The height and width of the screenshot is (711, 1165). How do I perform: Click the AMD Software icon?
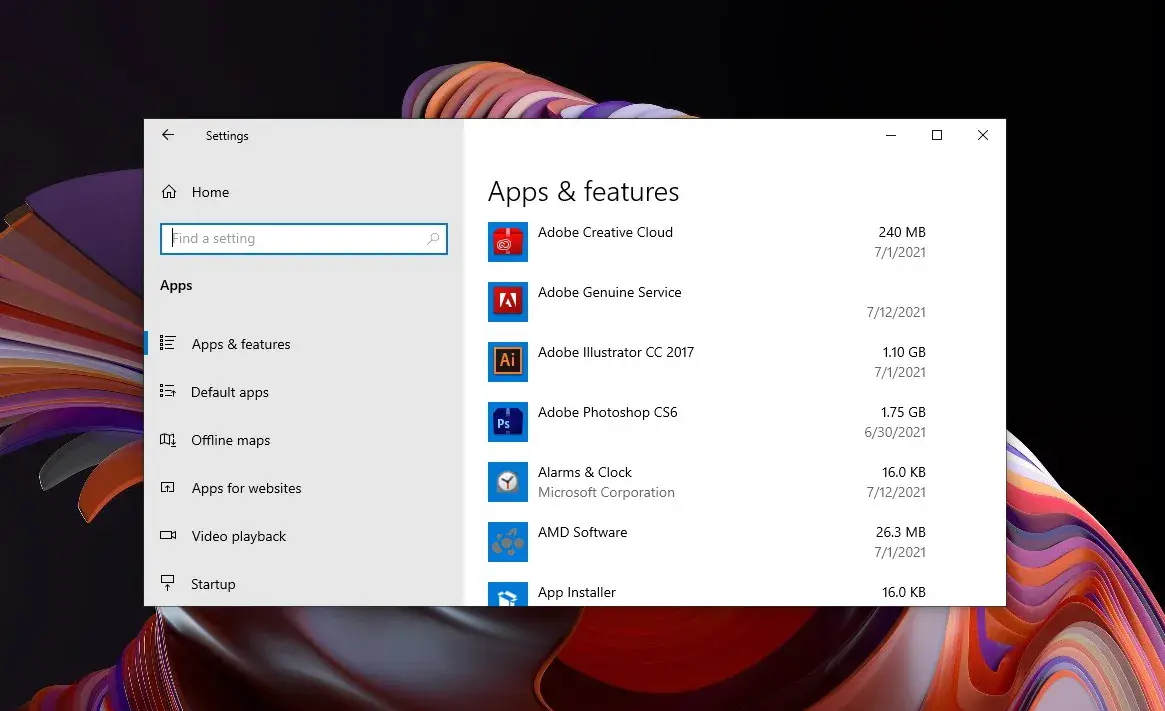click(507, 542)
